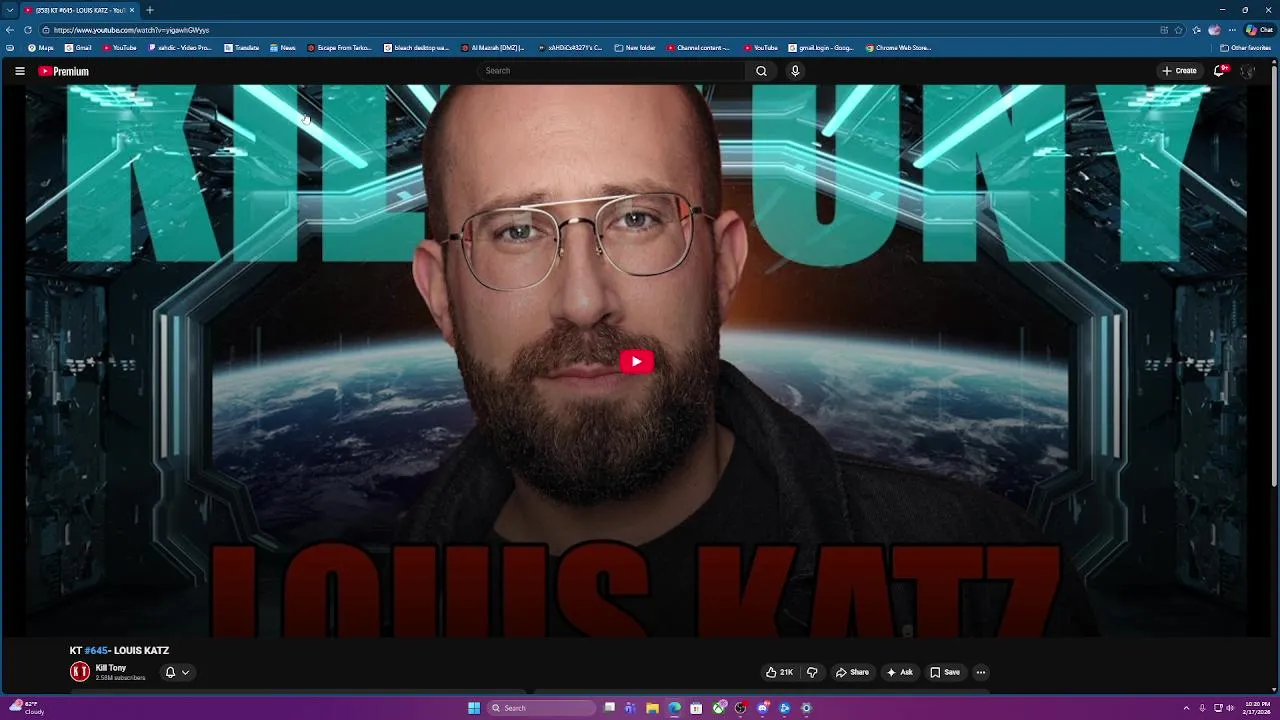This screenshot has height=720, width=1280.
Task: Click the browser address bar URL
Action: tap(131, 30)
